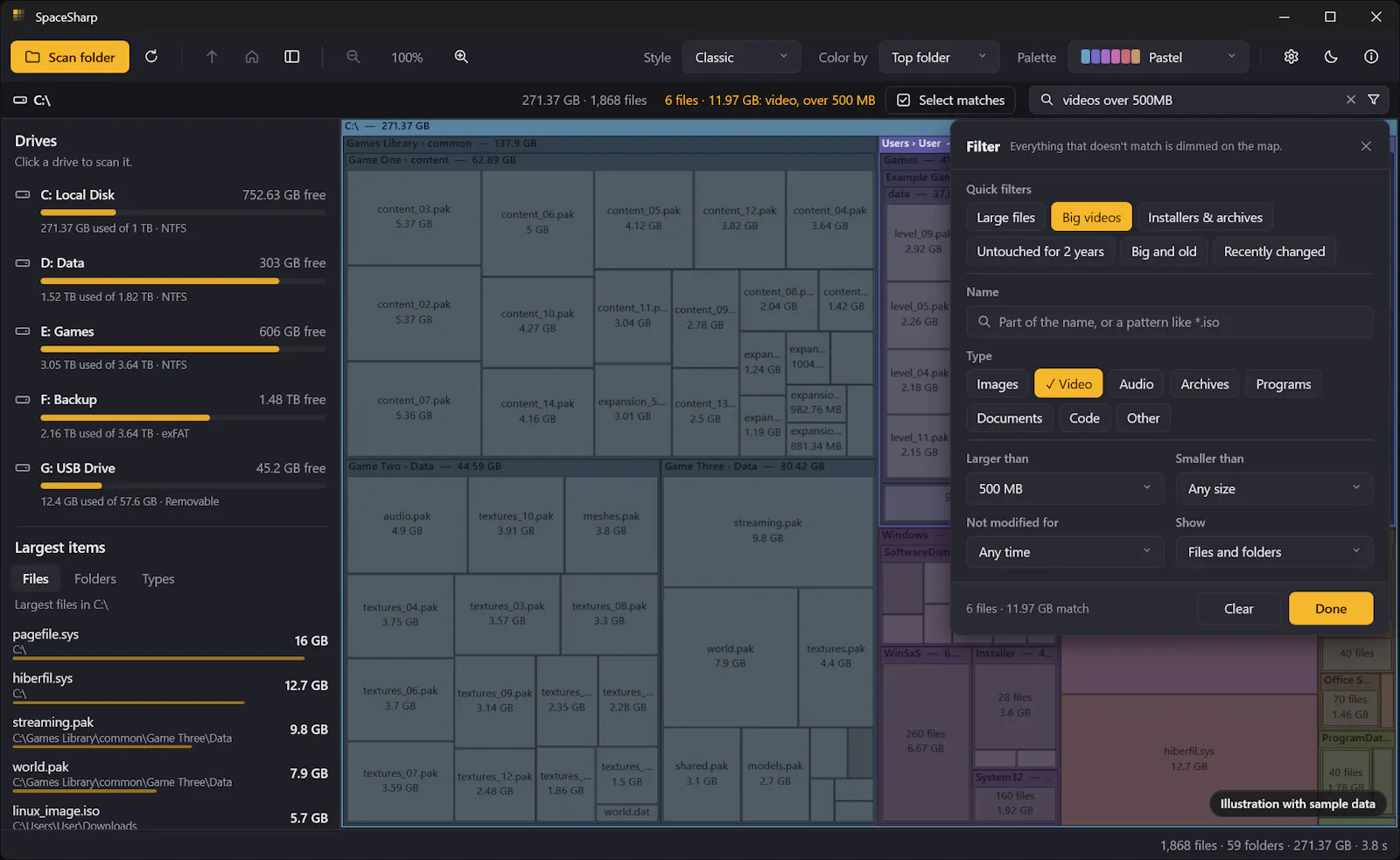Click the Done button
Image resolution: width=1400 pixels, height=860 pixels.
click(x=1331, y=609)
